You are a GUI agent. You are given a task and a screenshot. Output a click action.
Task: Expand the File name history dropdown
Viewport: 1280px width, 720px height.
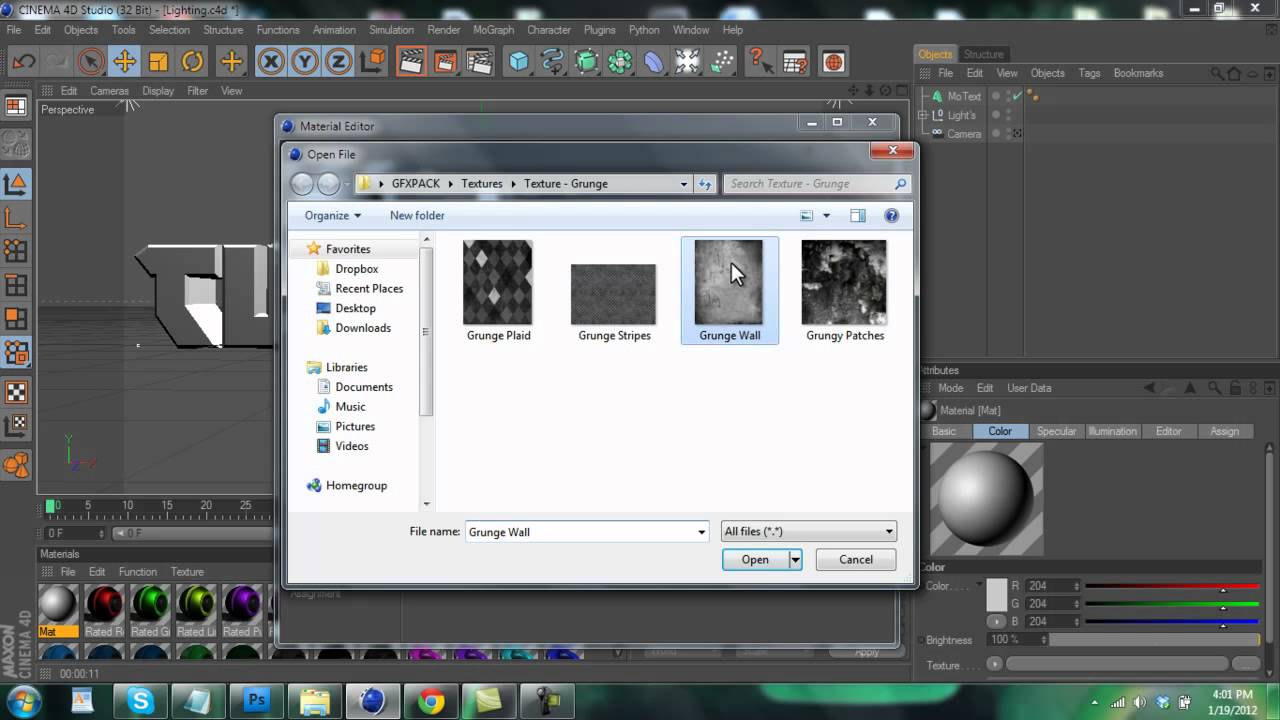(x=701, y=532)
